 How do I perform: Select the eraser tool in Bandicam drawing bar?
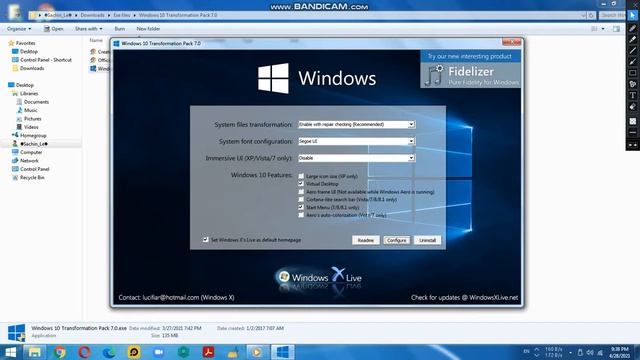tap(632, 107)
